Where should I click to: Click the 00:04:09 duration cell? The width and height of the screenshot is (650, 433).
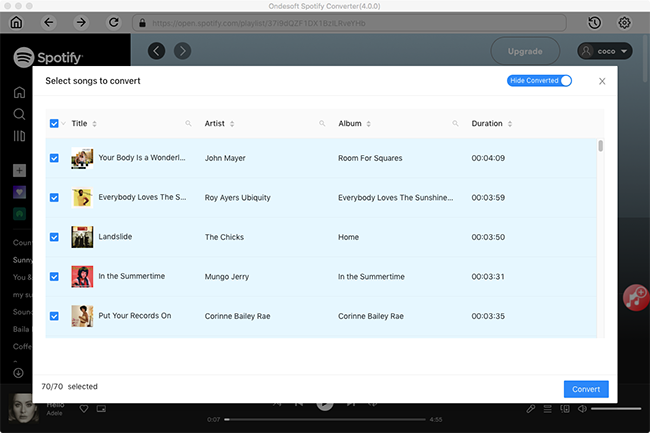[488, 158]
